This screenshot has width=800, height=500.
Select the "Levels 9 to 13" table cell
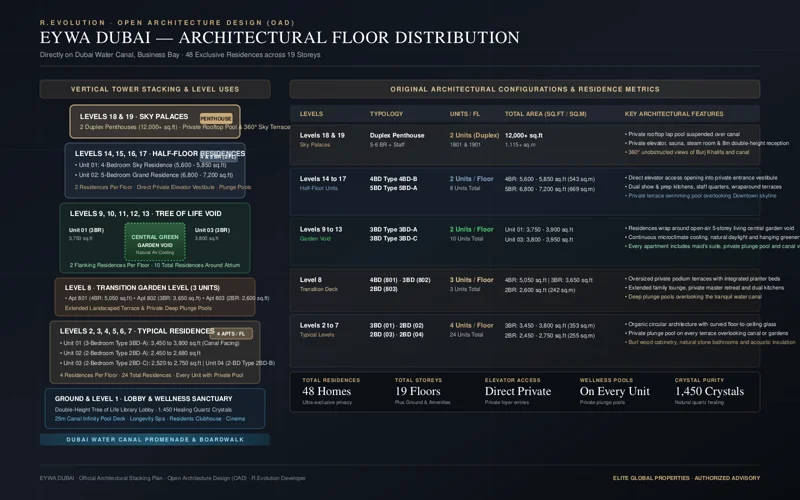coord(321,230)
